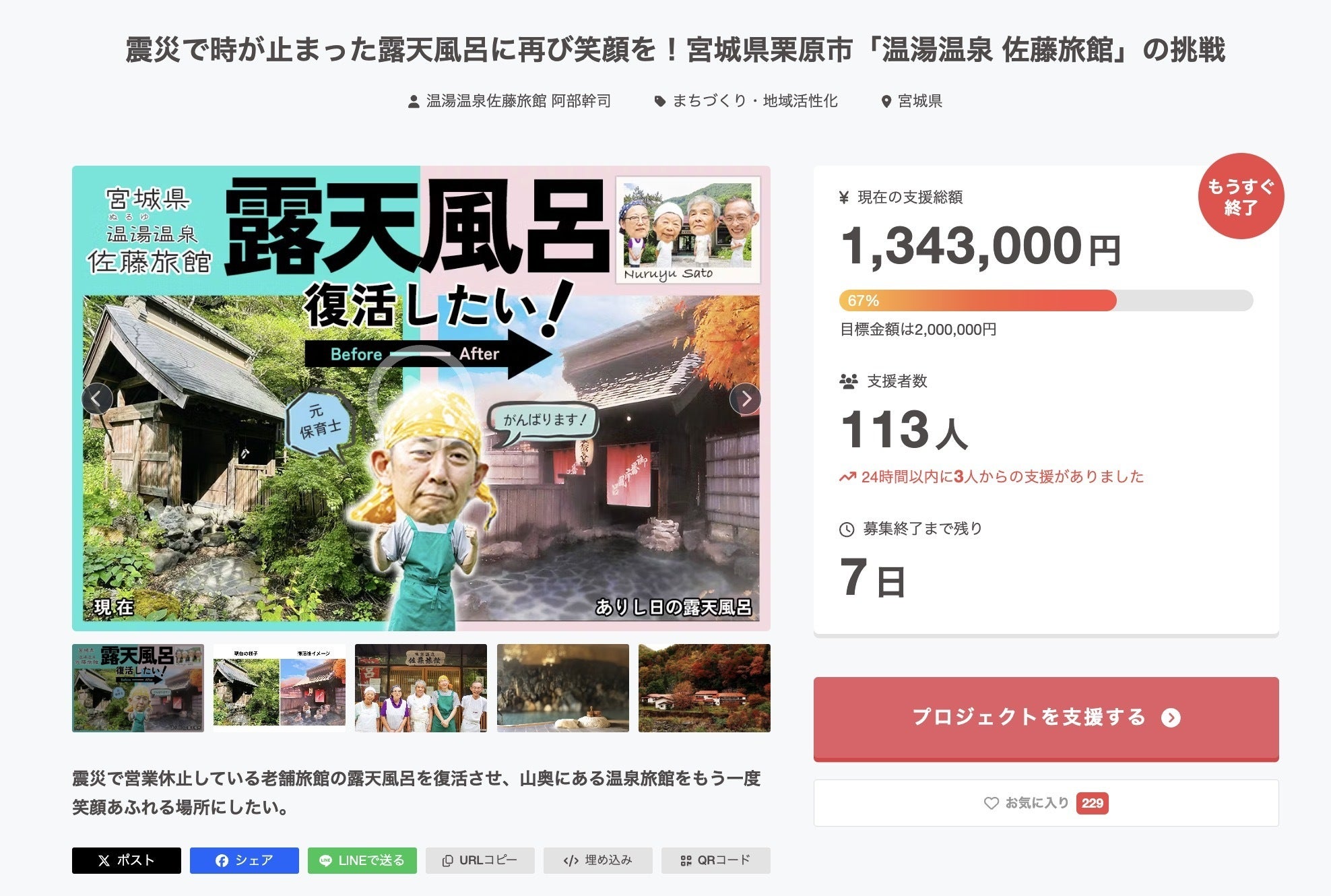The height and width of the screenshot is (896, 1331).
Task: Open owner profile 温湯温泉佐藤旅館 阿部幹司
Action: [x=518, y=101]
